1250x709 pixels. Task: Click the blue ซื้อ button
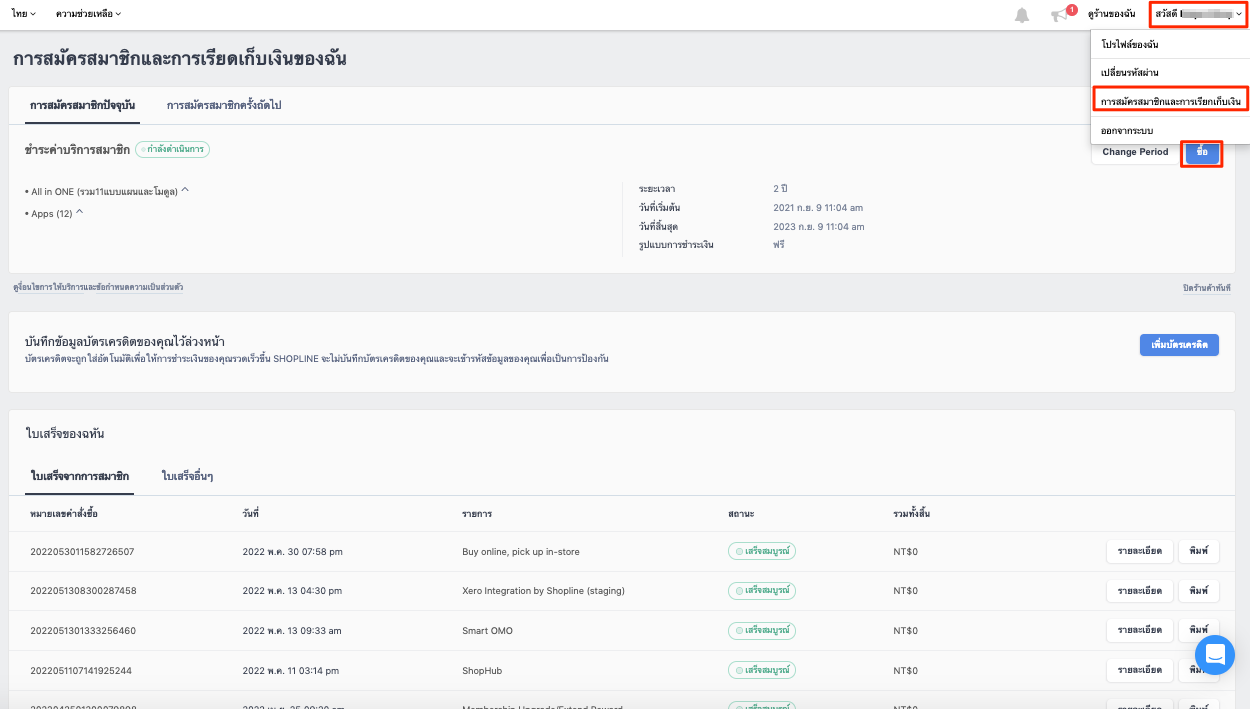1202,153
